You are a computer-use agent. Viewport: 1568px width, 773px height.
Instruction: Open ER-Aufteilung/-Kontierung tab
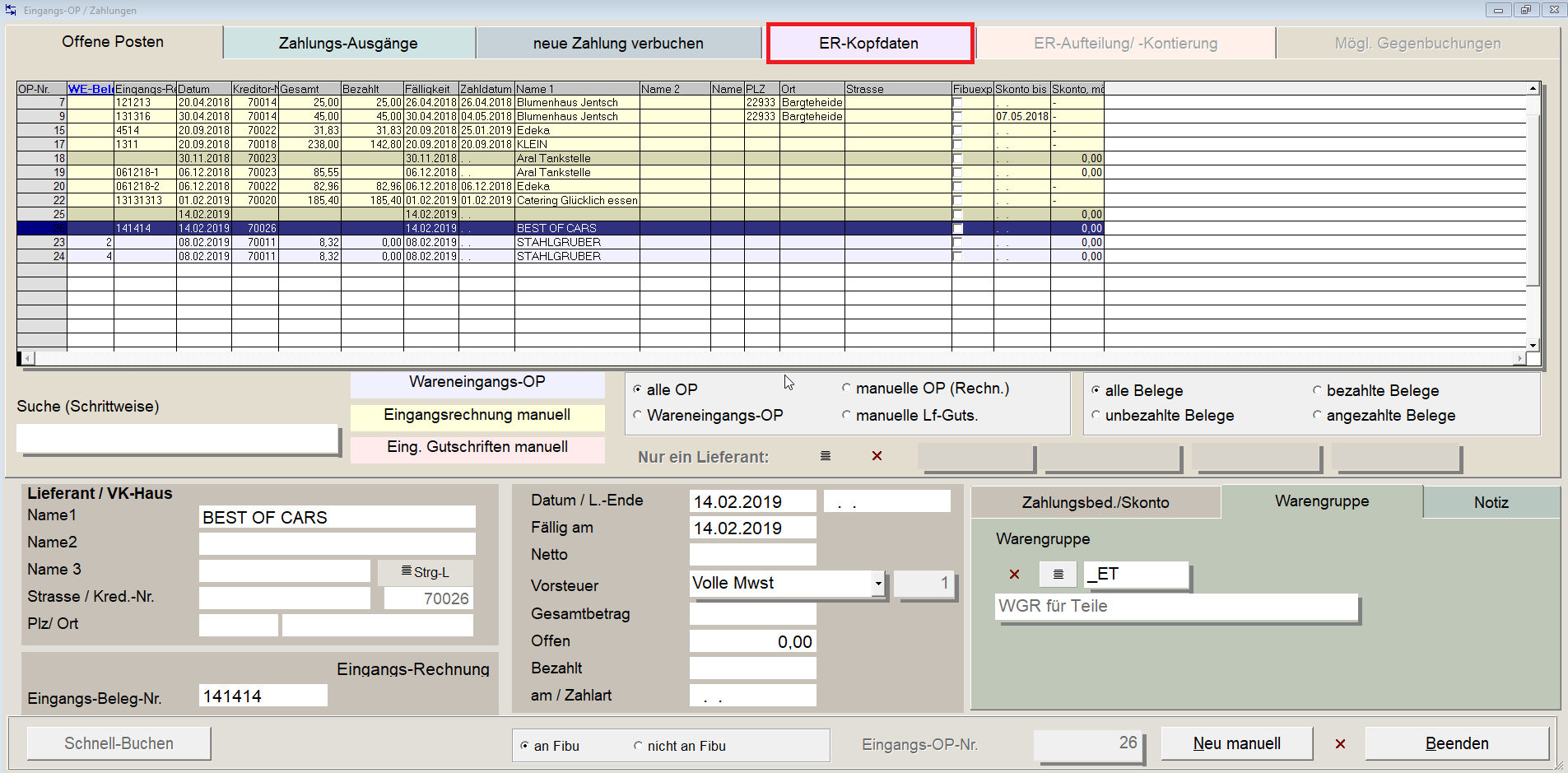click(1125, 43)
